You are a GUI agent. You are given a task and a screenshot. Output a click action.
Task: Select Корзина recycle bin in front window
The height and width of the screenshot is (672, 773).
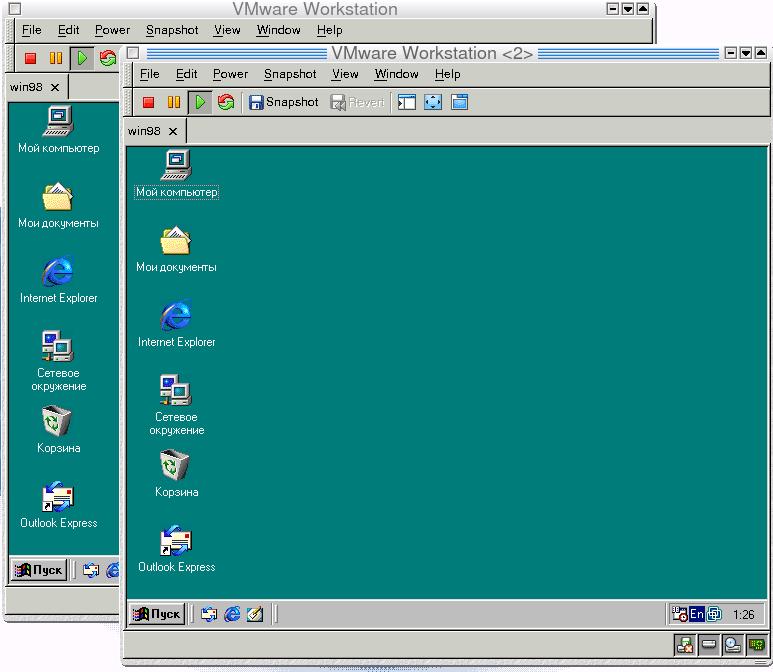point(176,474)
